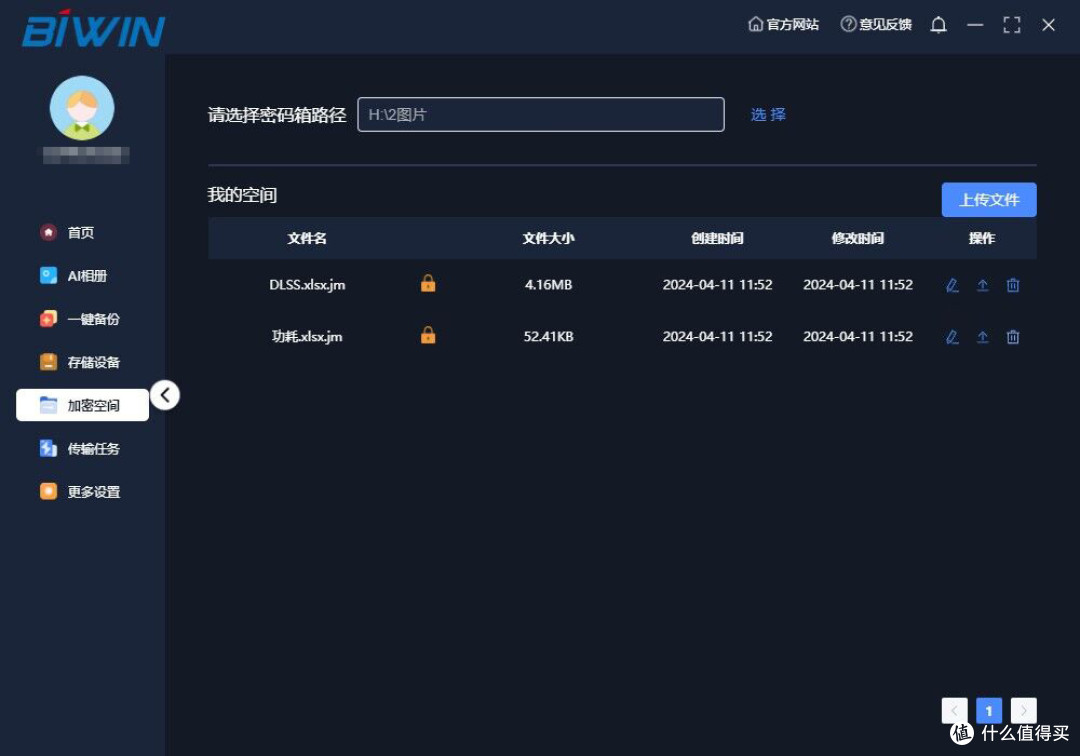Delete 功耗.xlsx.jm with the trash icon

click(x=1012, y=337)
